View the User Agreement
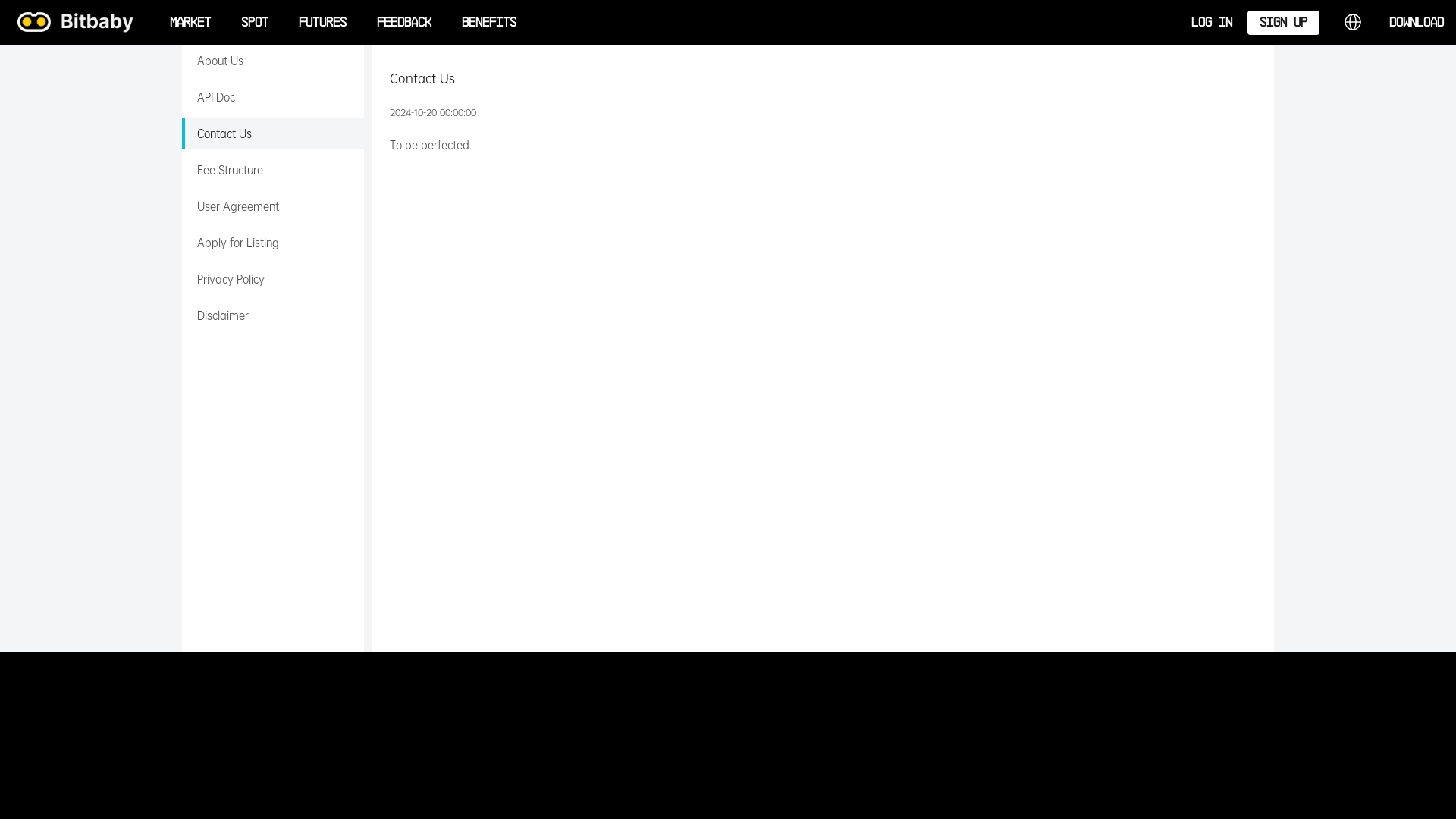This screenshot has height=819, width=1456. point(273,206)
